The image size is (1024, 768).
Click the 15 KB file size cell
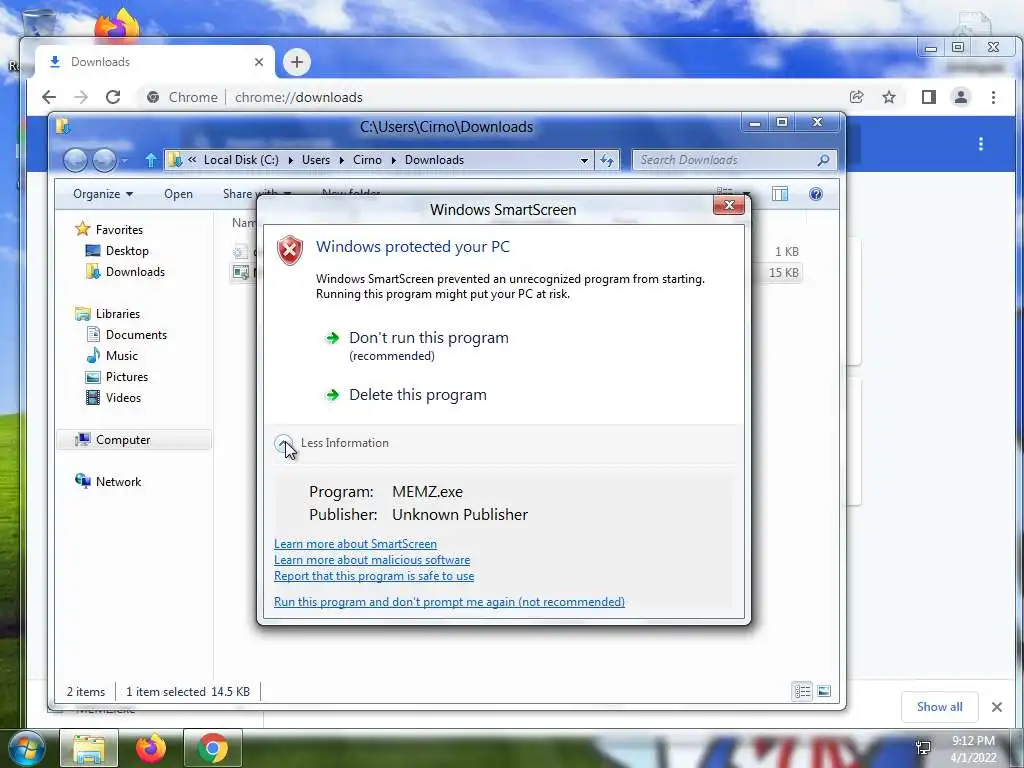[x=783, y=272]
